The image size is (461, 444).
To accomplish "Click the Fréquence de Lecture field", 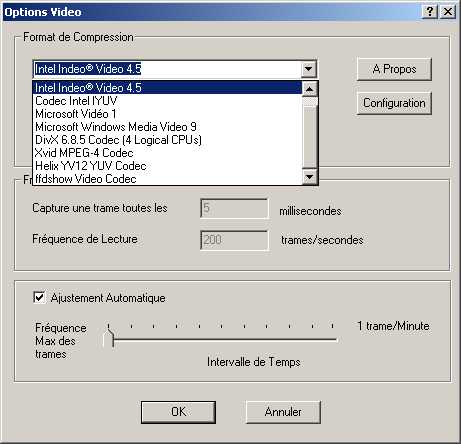I will 234,240.
